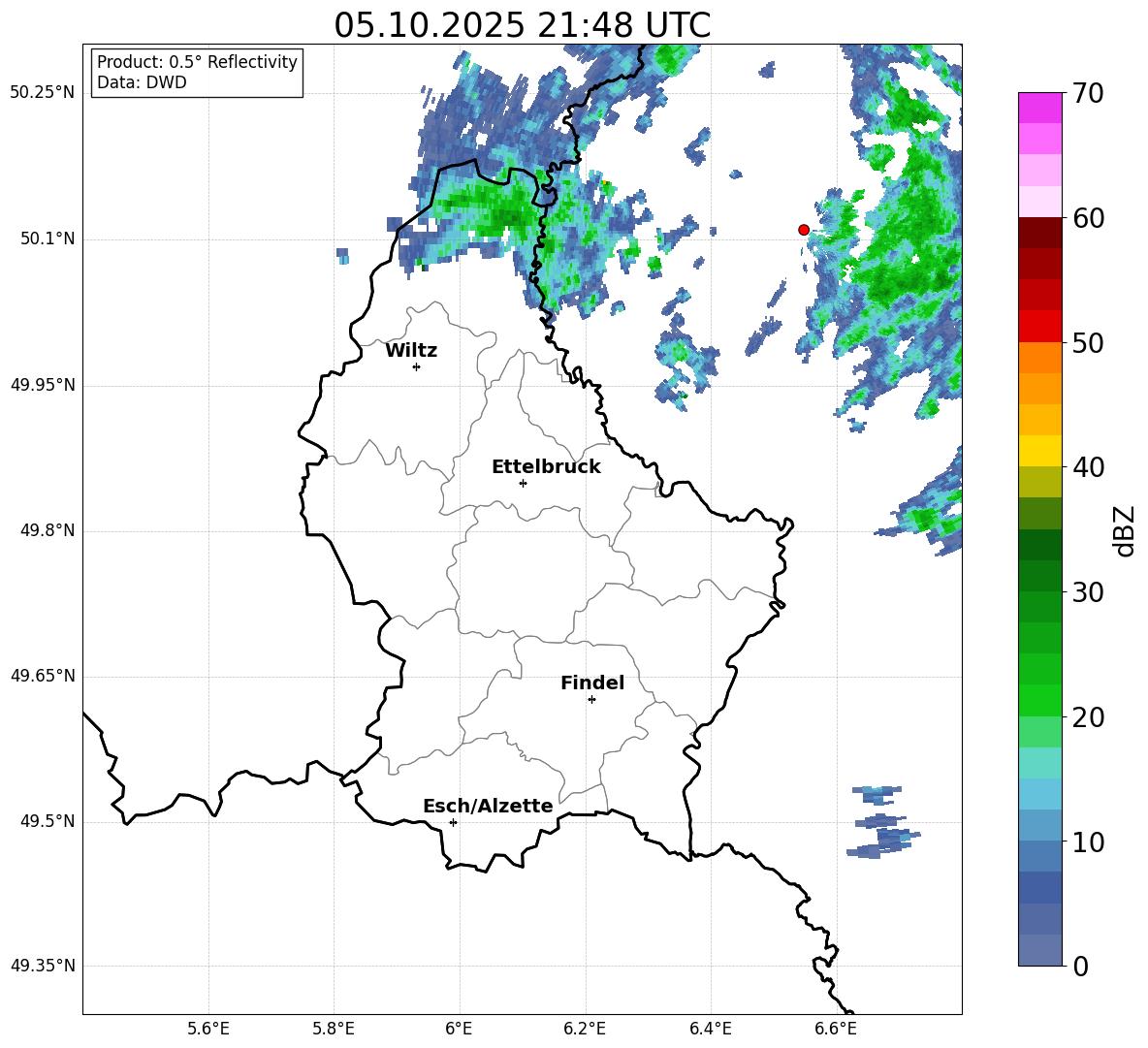Pick the dark green colorbar swatch above 30

click(1040, 576)
